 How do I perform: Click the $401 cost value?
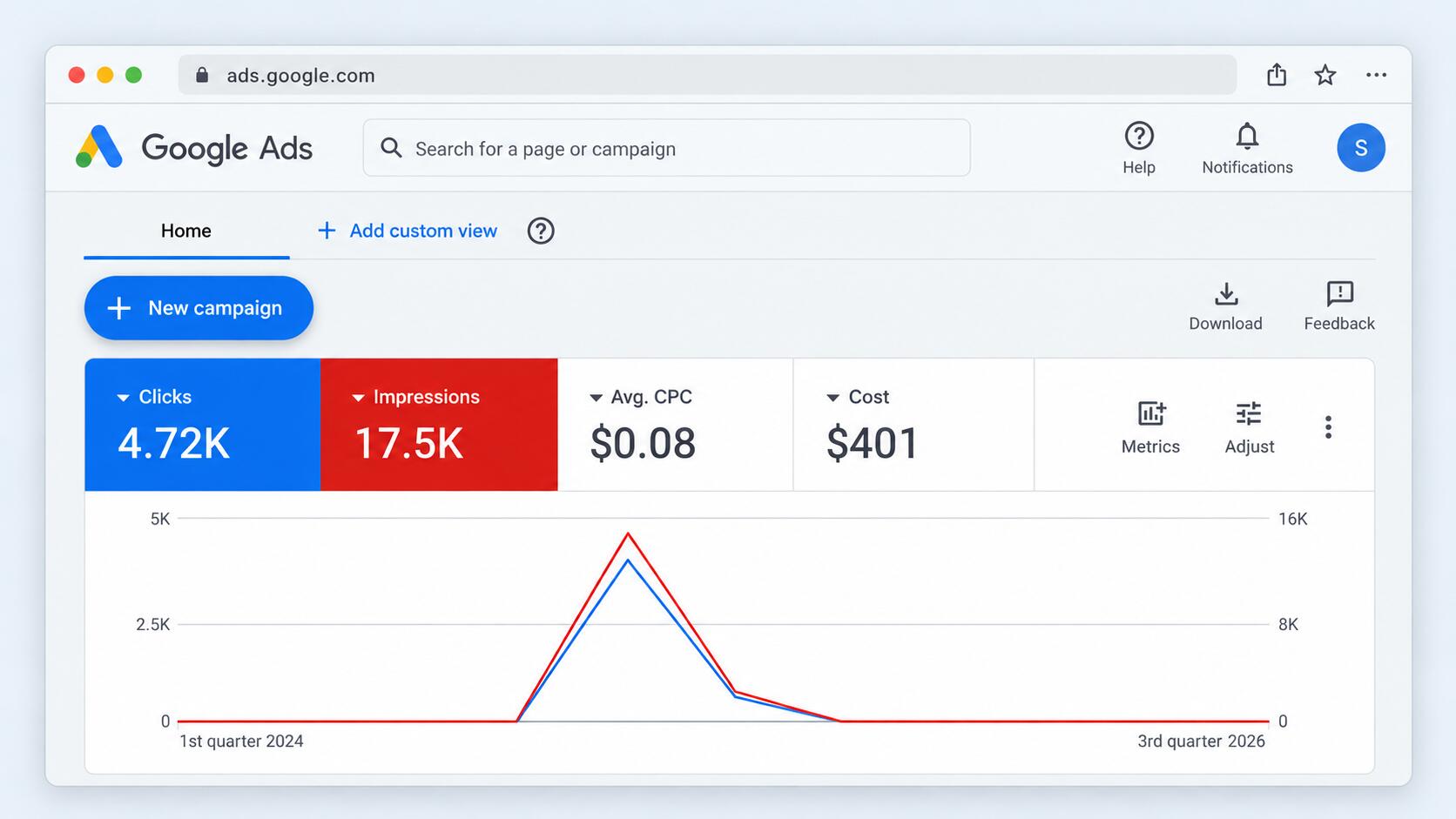coord(872,444)
